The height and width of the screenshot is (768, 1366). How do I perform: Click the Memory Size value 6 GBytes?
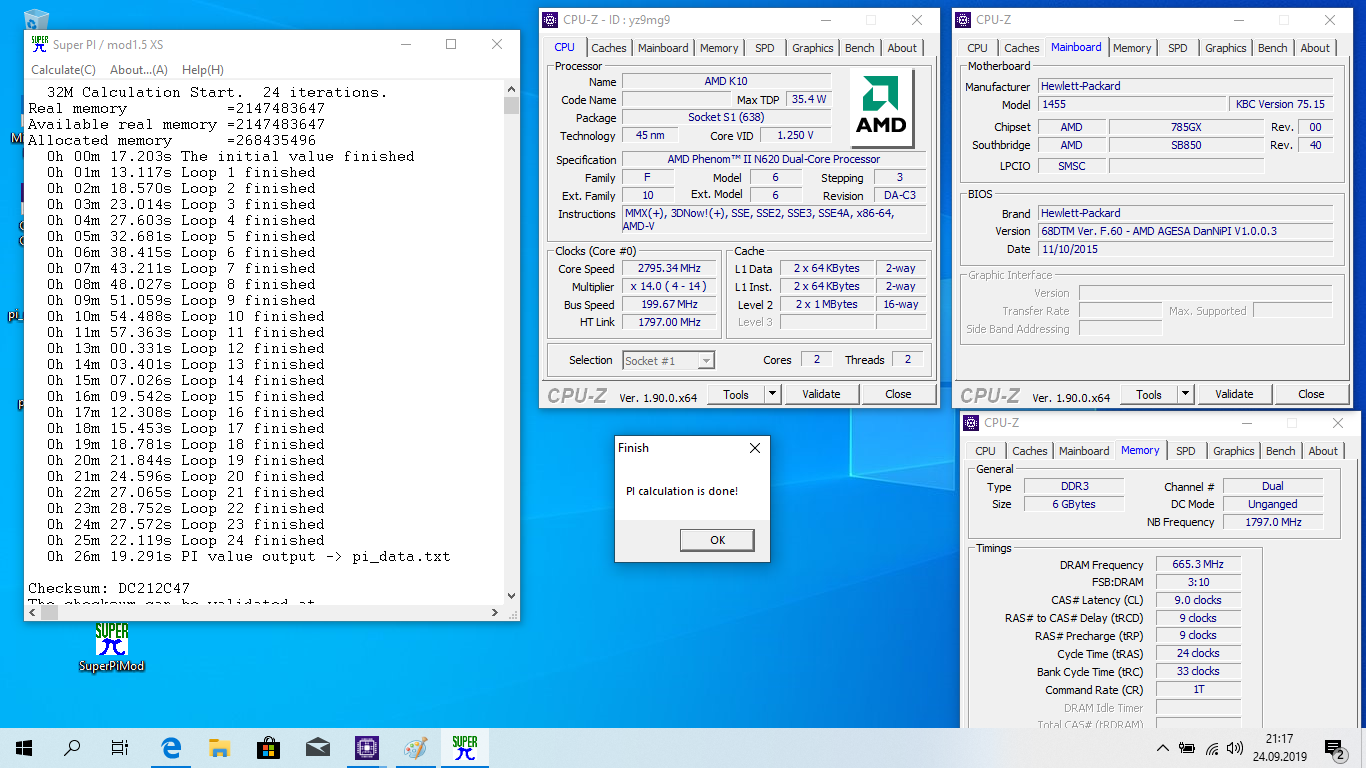pyautogui.click(x=1072, y=504)
